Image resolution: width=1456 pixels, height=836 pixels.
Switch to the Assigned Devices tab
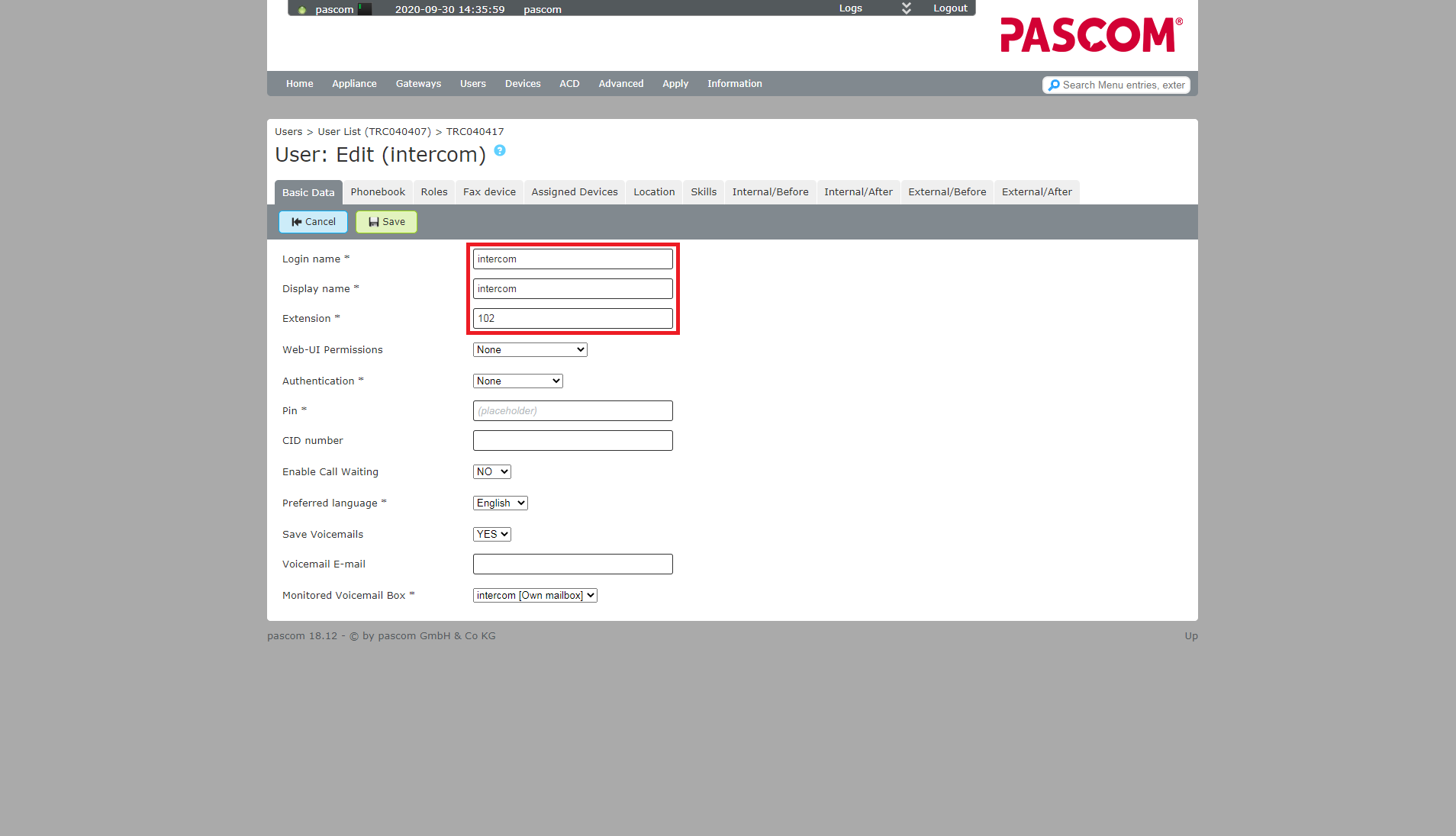(574, 192)
